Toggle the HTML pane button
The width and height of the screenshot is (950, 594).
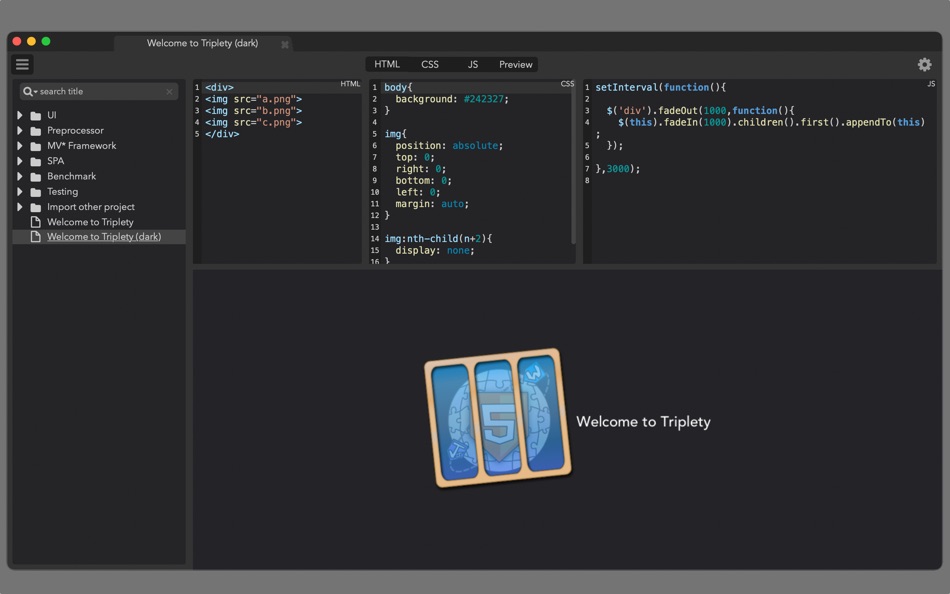(x=387, y=64)
